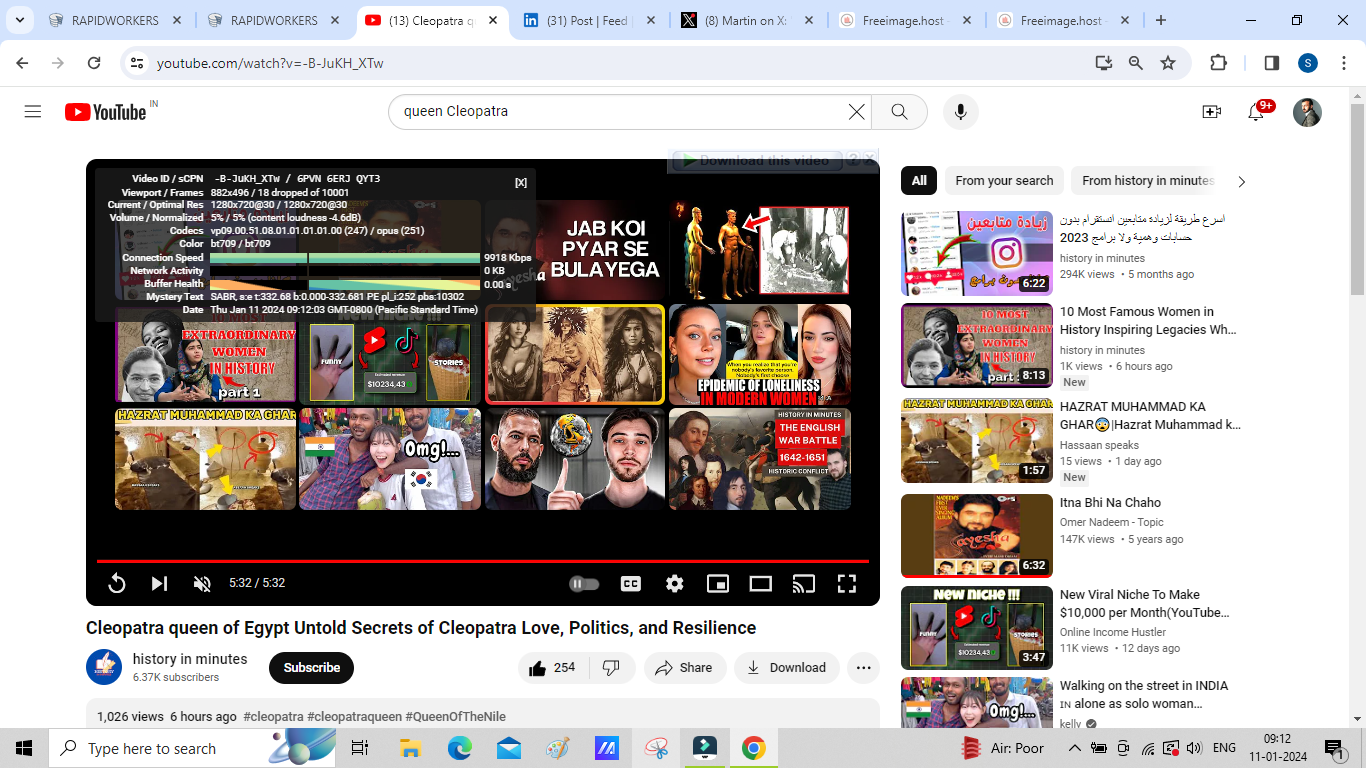Open New Viral Niche To Make video title

[x=1144, y=604]
